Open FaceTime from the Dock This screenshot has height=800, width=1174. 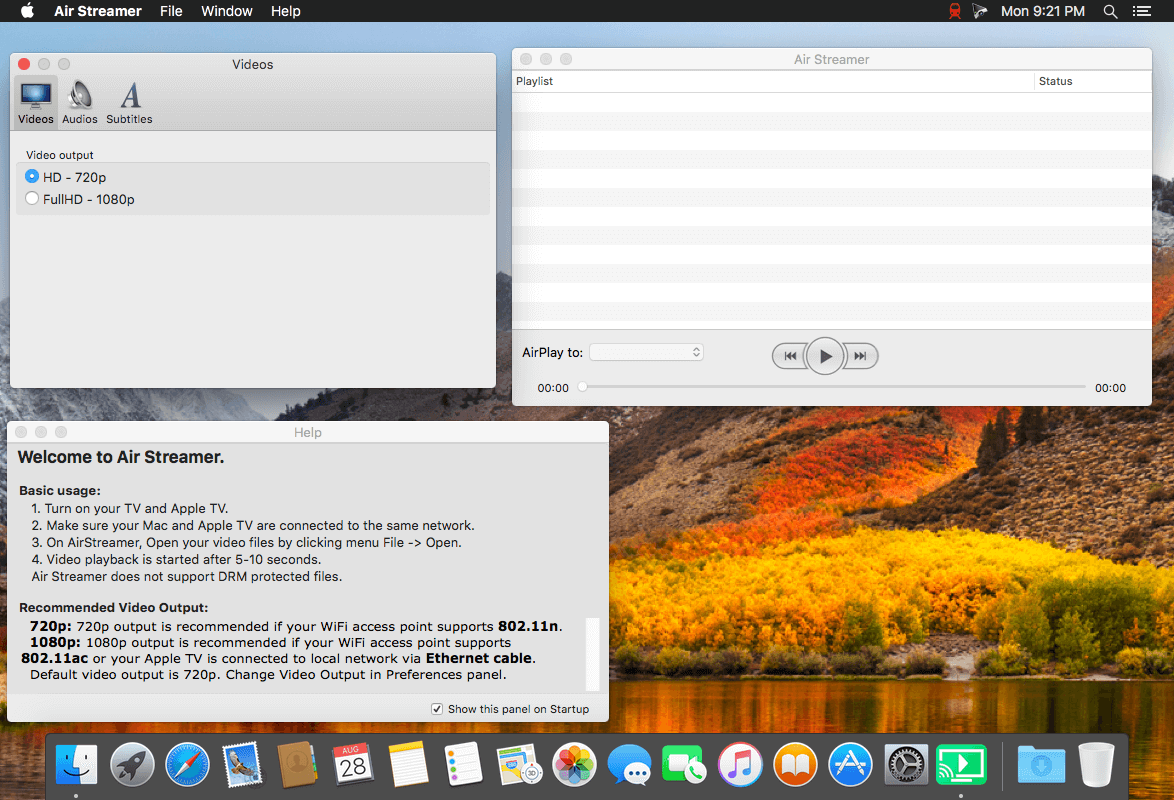click(x=684, y=765)
